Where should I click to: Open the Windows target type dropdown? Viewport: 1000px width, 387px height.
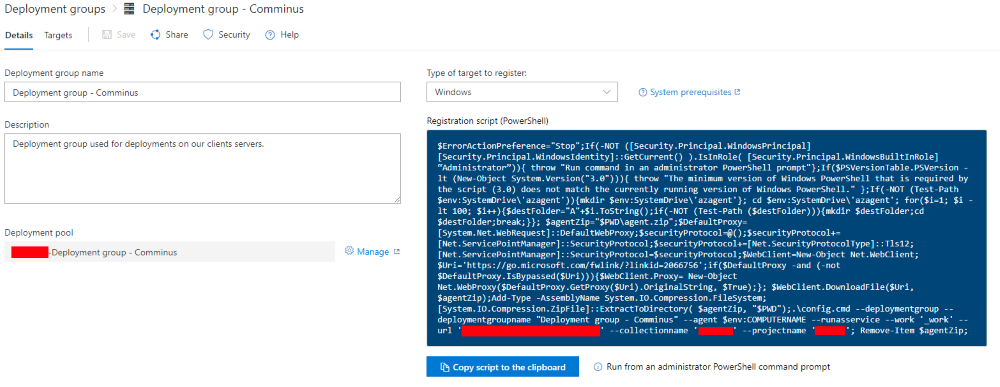[522, 92]
